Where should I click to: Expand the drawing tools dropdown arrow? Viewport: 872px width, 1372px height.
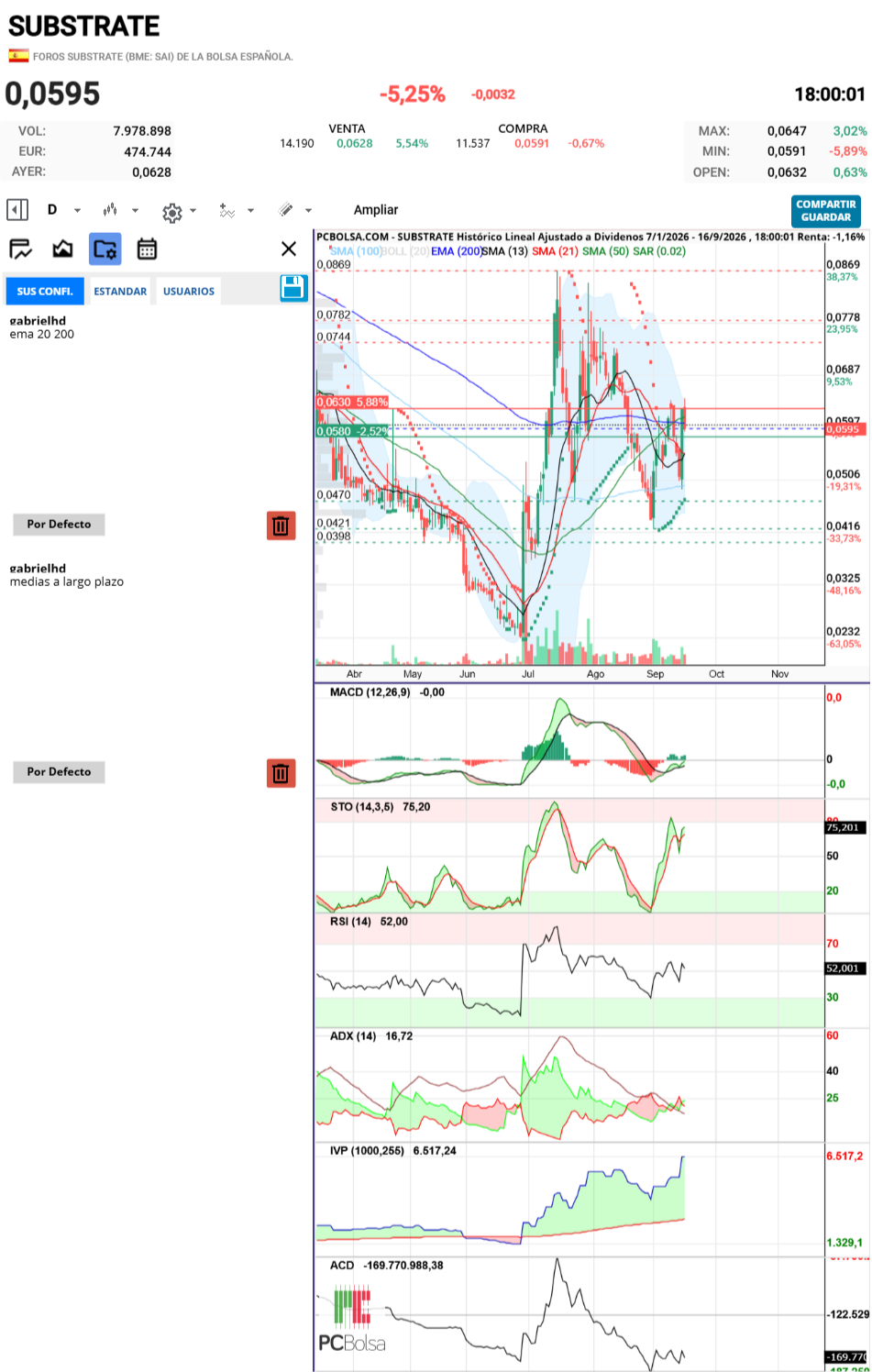point(308,210)
